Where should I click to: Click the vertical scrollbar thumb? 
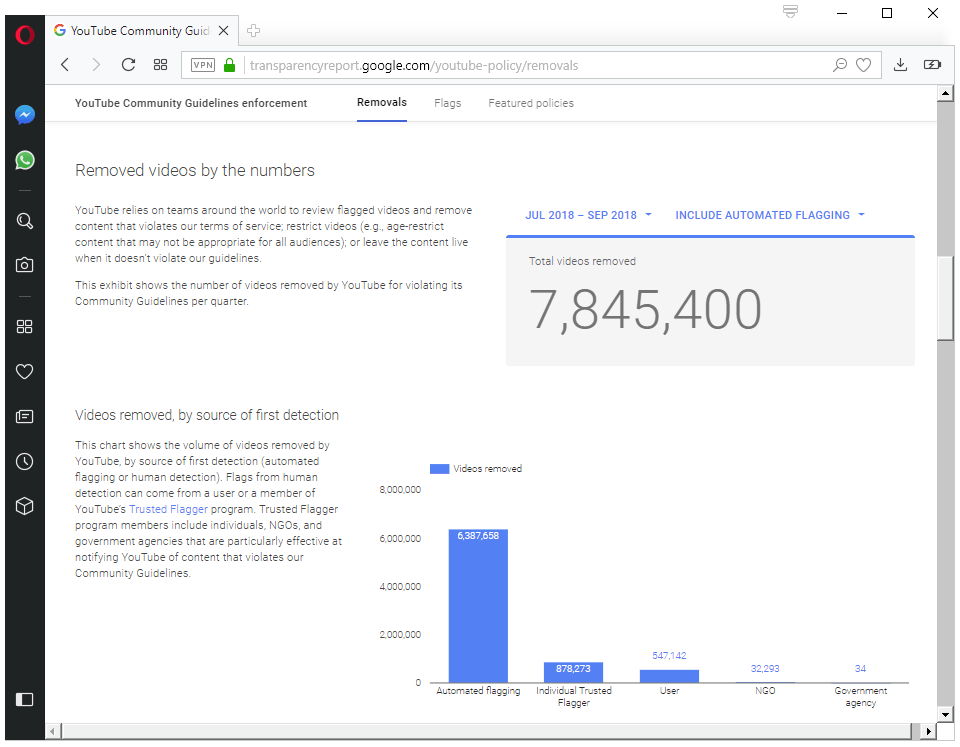tap(945, 297)
